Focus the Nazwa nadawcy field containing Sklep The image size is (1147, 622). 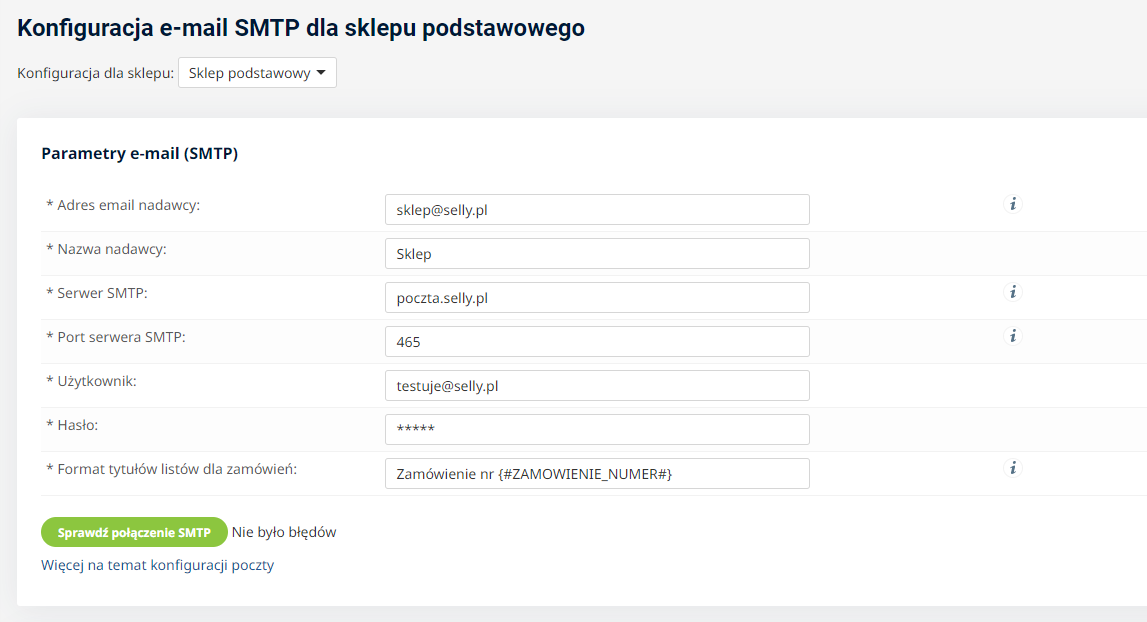596,254
